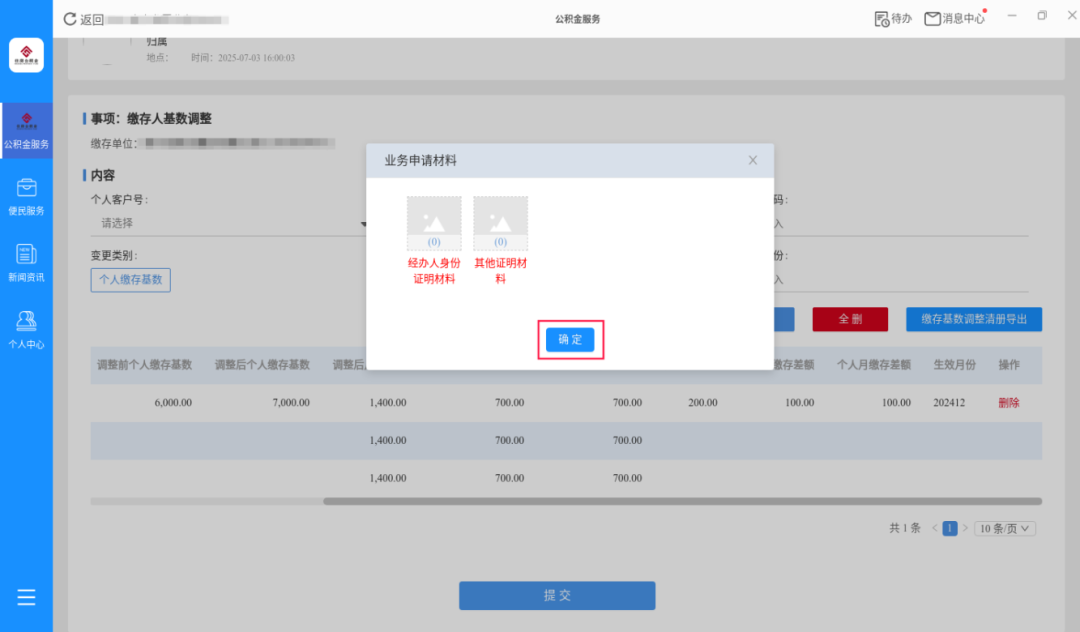
Task: Click the 202412 effective month cell
Action: point(949,403)
